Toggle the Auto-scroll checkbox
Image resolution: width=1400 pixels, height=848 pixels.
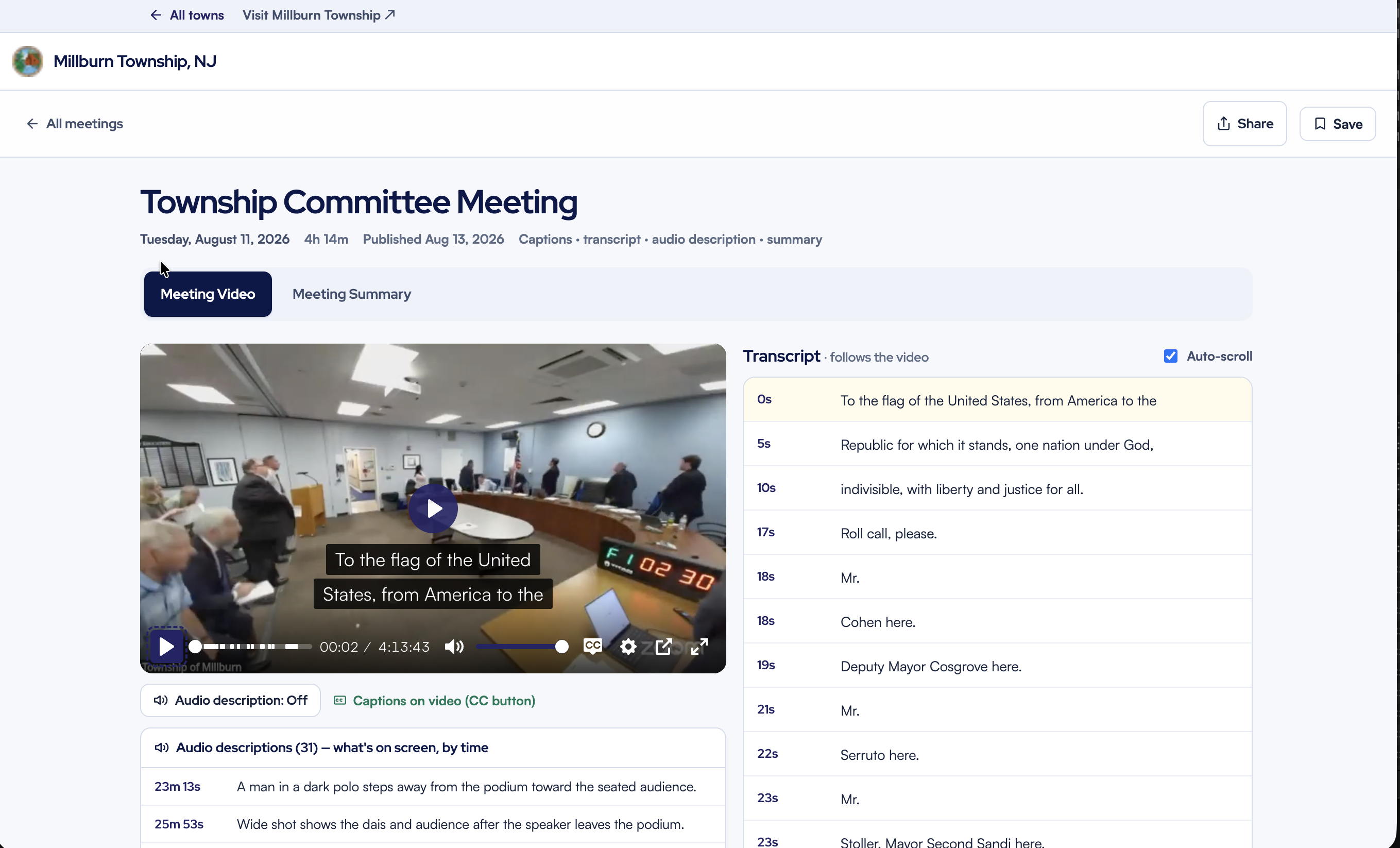click(1170, 357)
